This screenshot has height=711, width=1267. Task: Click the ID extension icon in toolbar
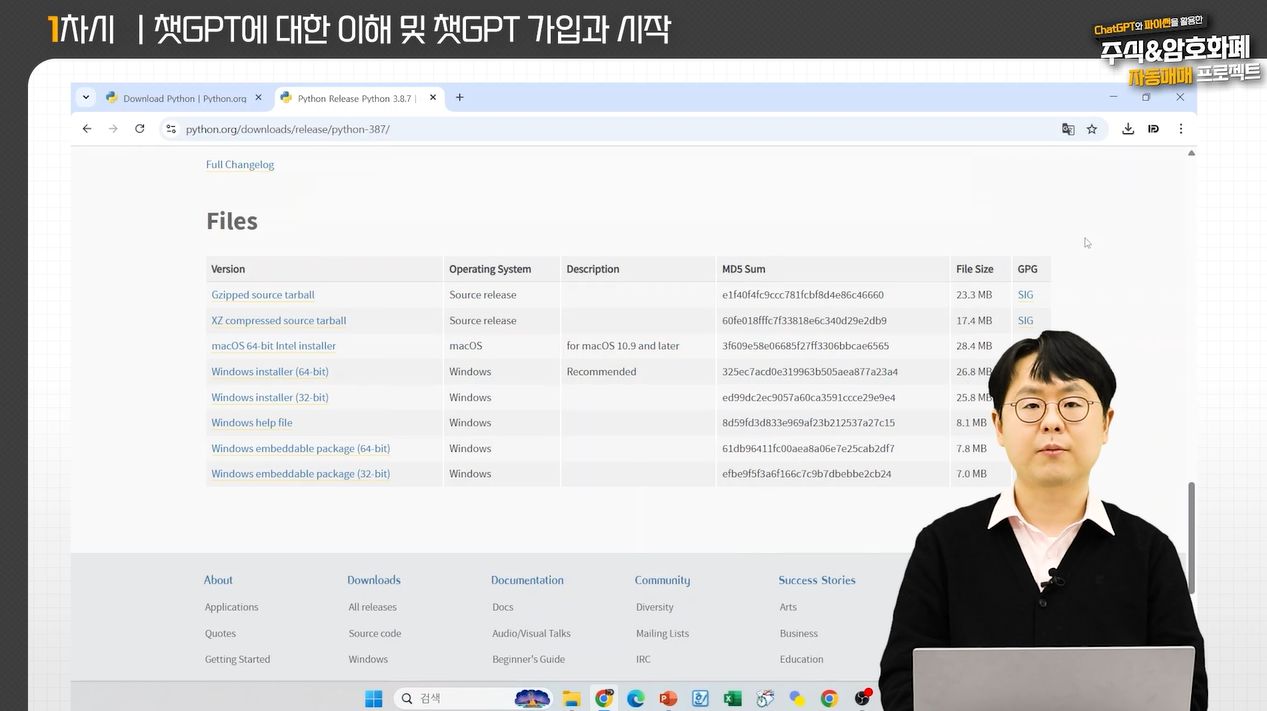pyautogui.click(x=1154, y=129)
